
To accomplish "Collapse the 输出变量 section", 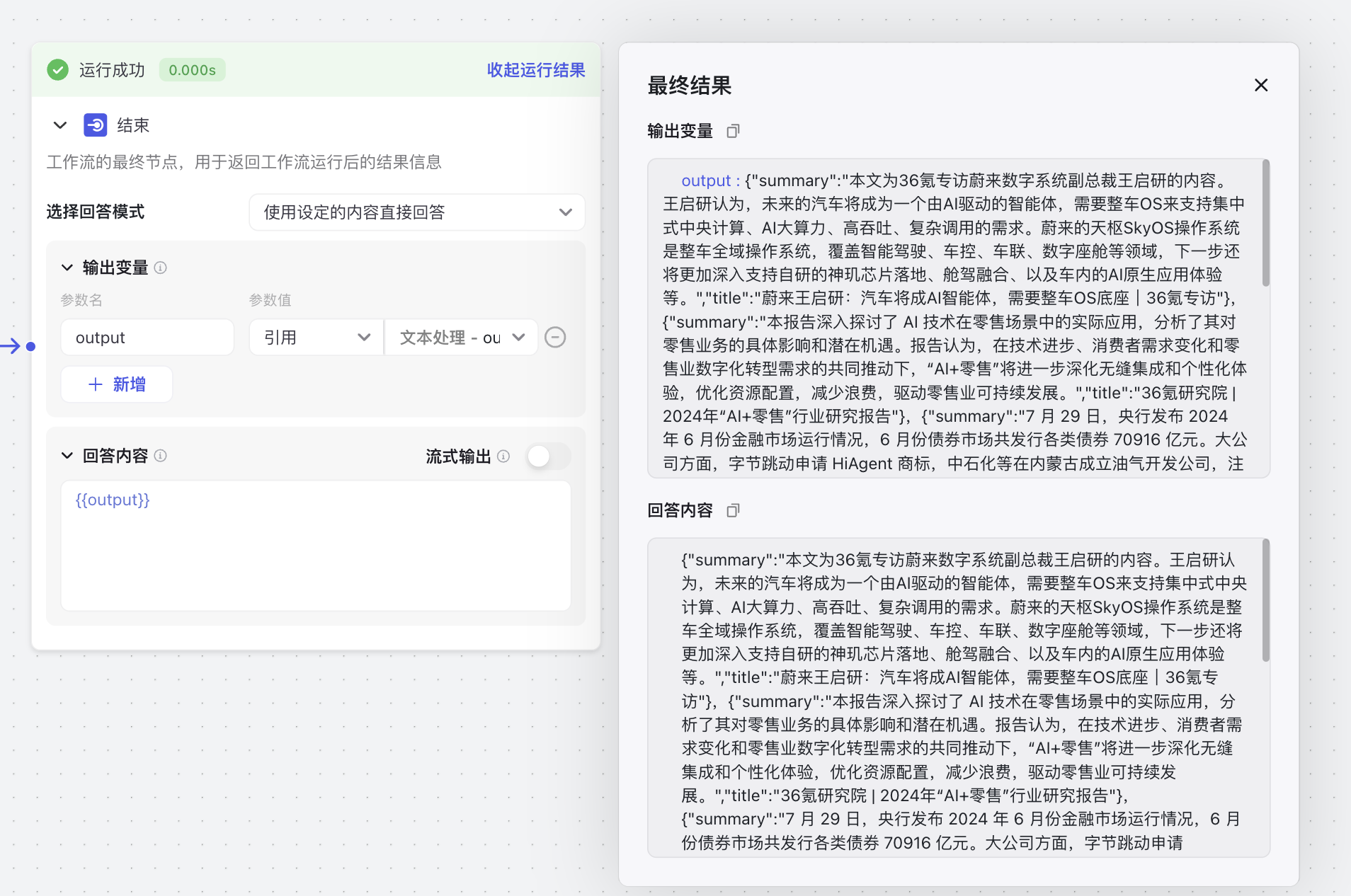I will [x=67, y=268].
